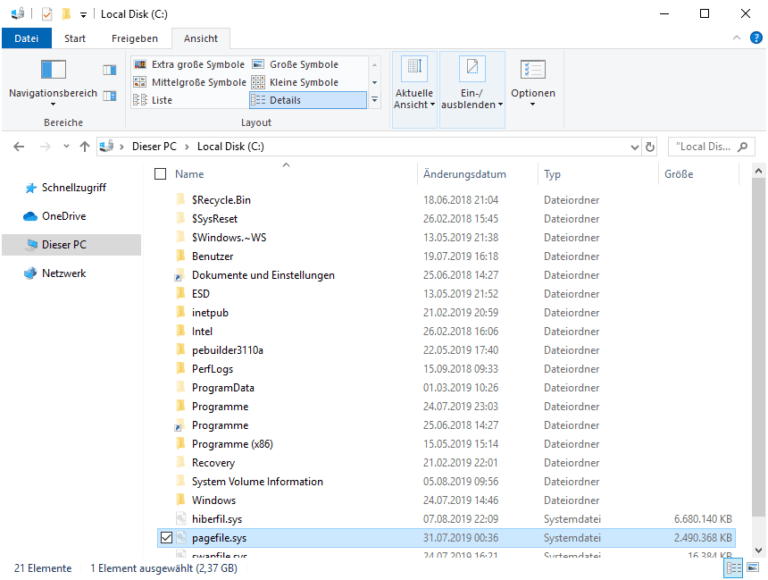
Task: Select the Ansicht ribbon tab
Action: pyautogui.click(x=201, y=38)
